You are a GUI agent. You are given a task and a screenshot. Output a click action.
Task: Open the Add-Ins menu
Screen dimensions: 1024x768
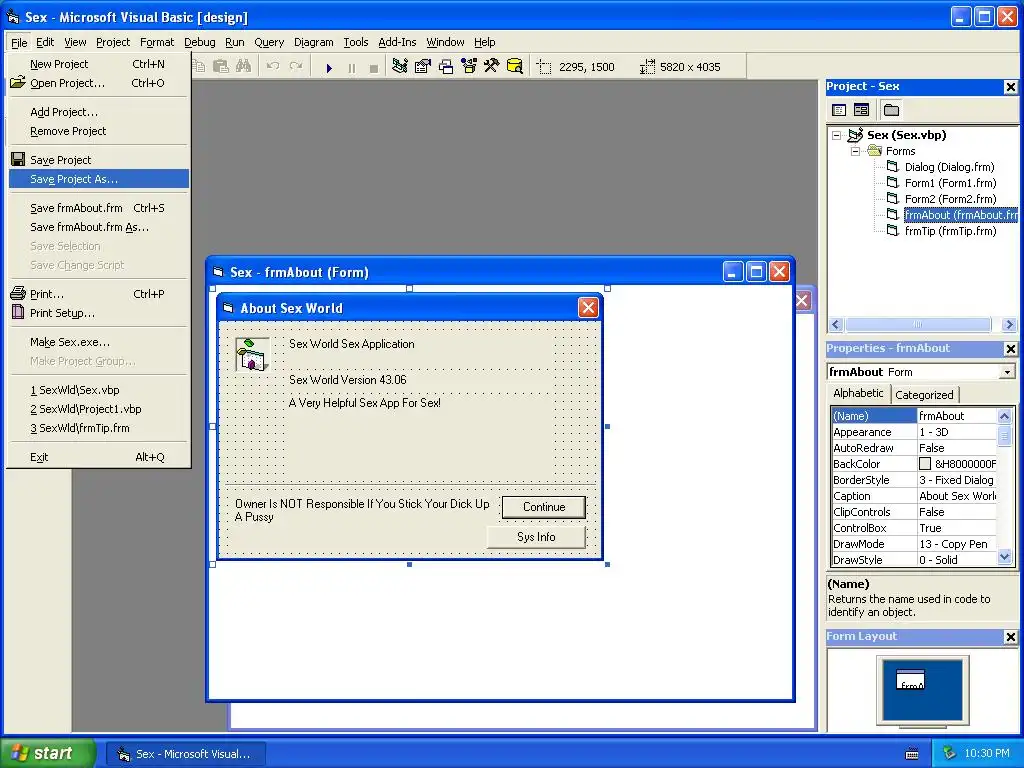[397, 42]
